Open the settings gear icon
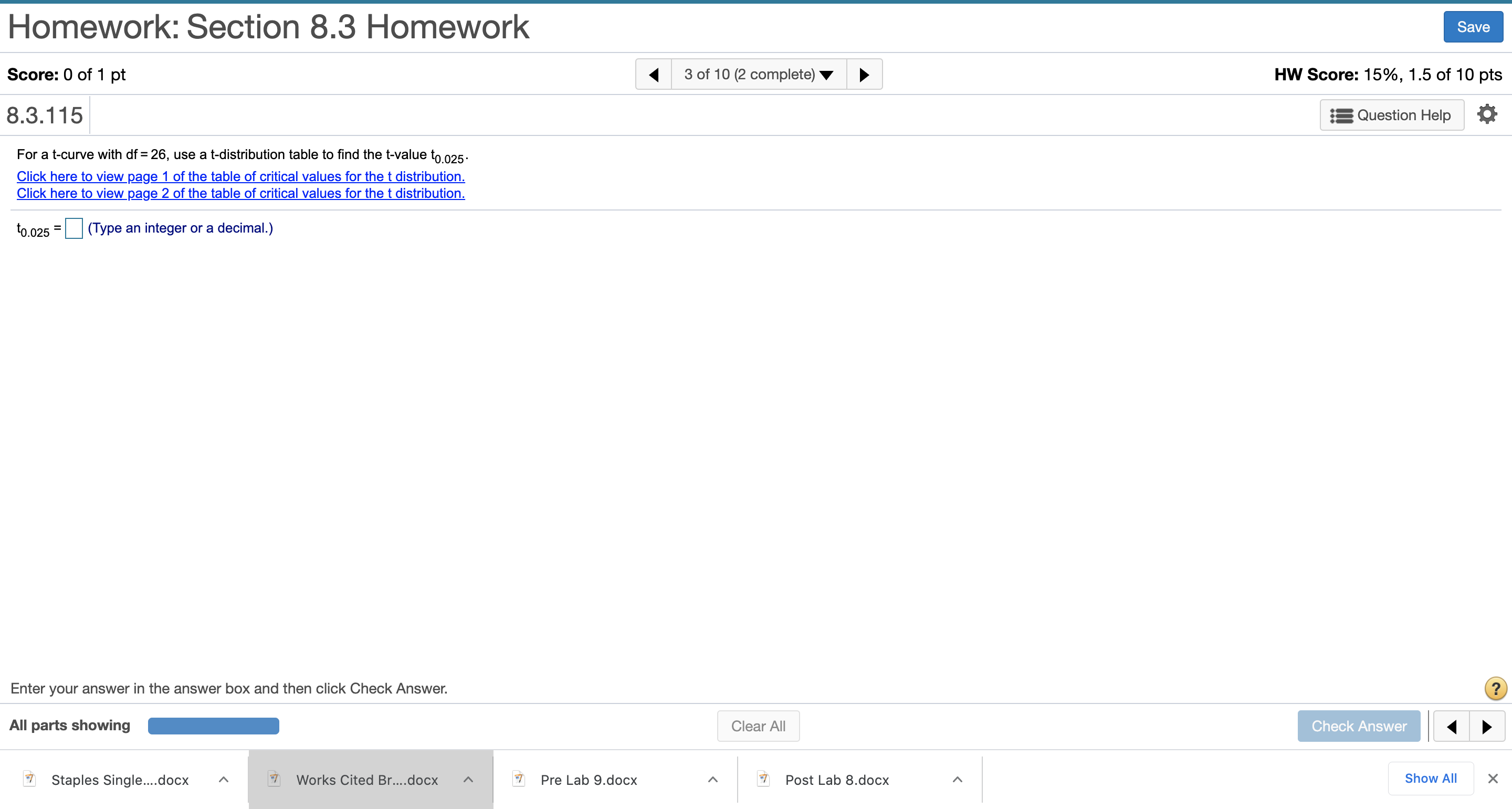This screenshot has height=809, width=1512. point(1486,114)
